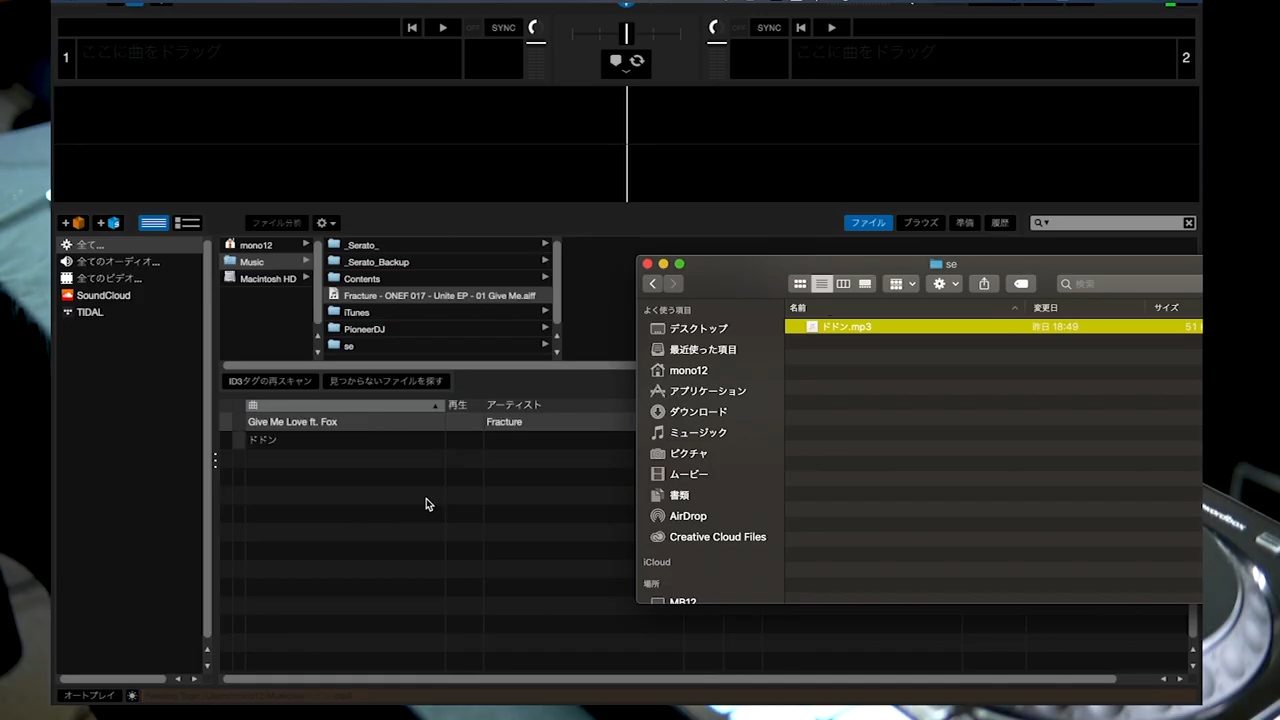Expand the _Serato_ folder arrow
This screenshot has width=1280, height=720.
pyautogui.click(x=545, y=244)
